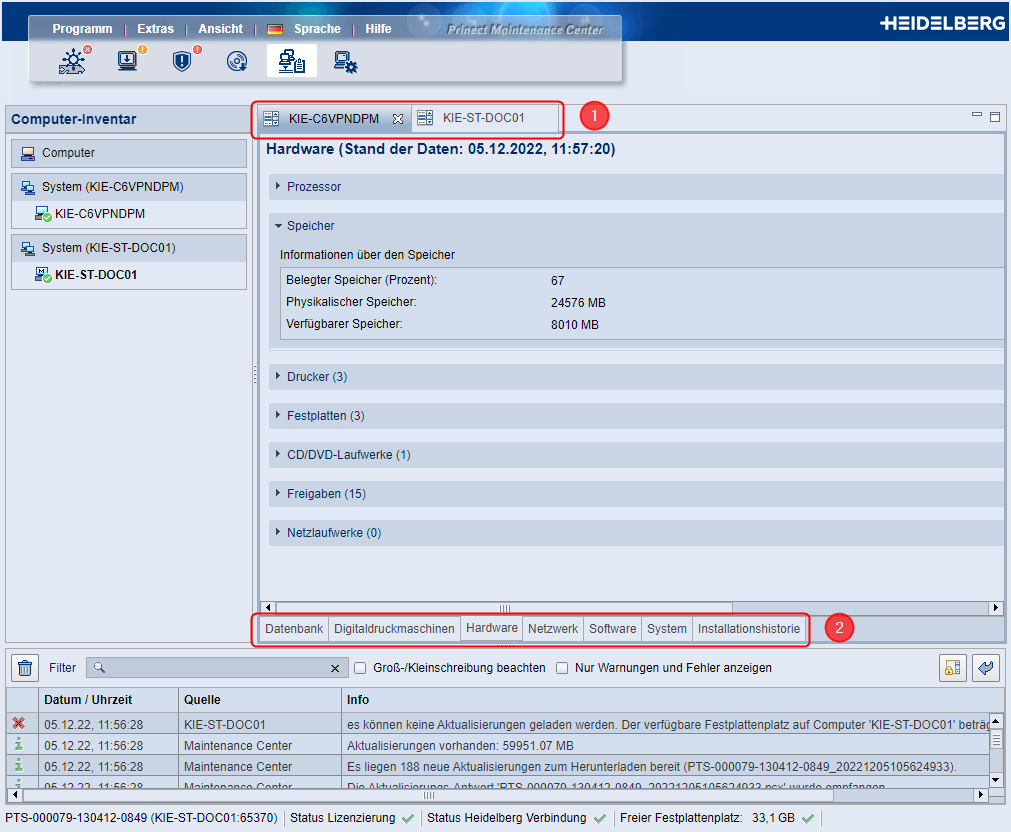Switch to the Netzwerk tab
The image size is (1011, 832).
pyautogui.click(x=553, y=629)
